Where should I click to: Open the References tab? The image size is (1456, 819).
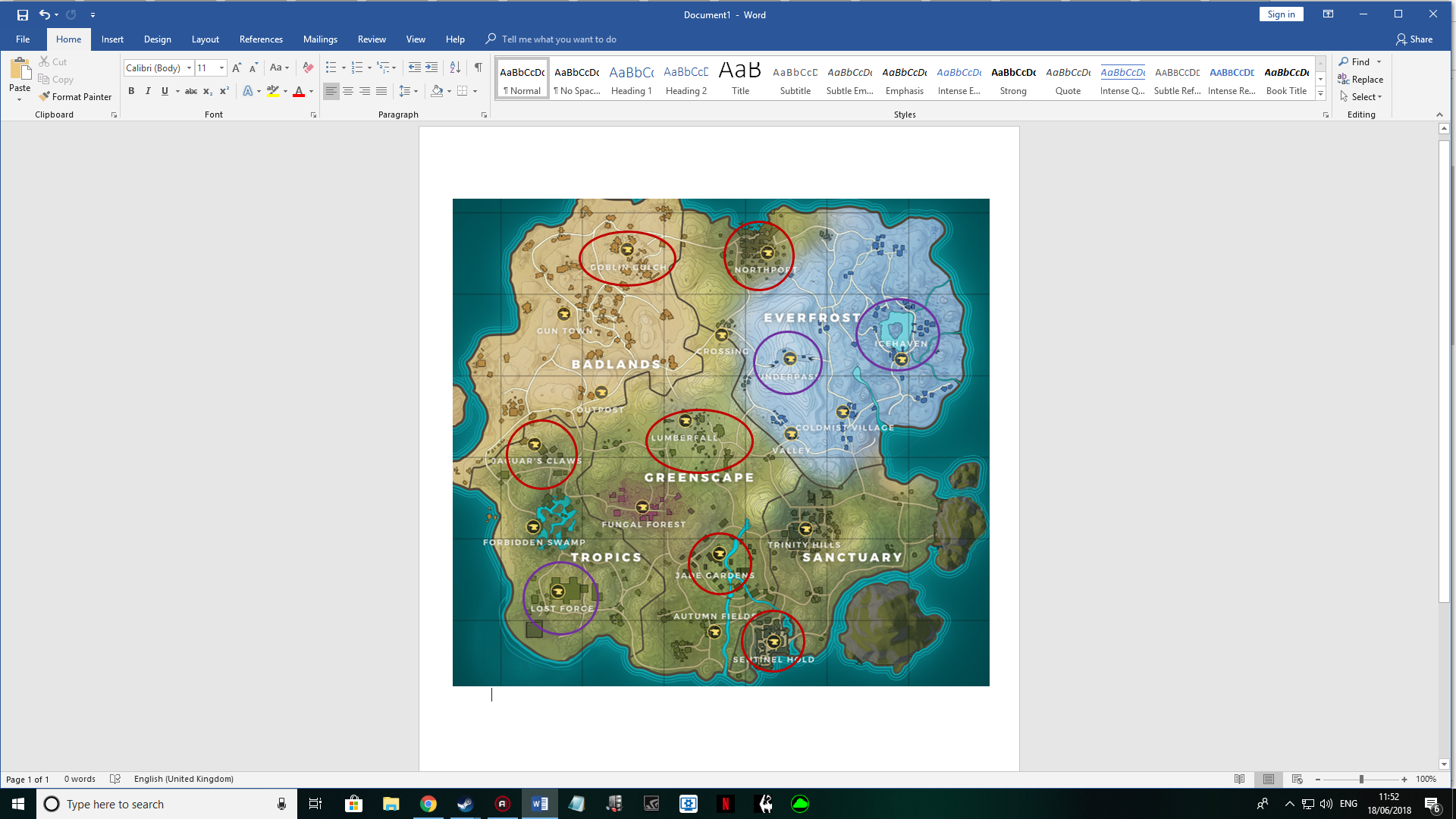coord(261,39)
